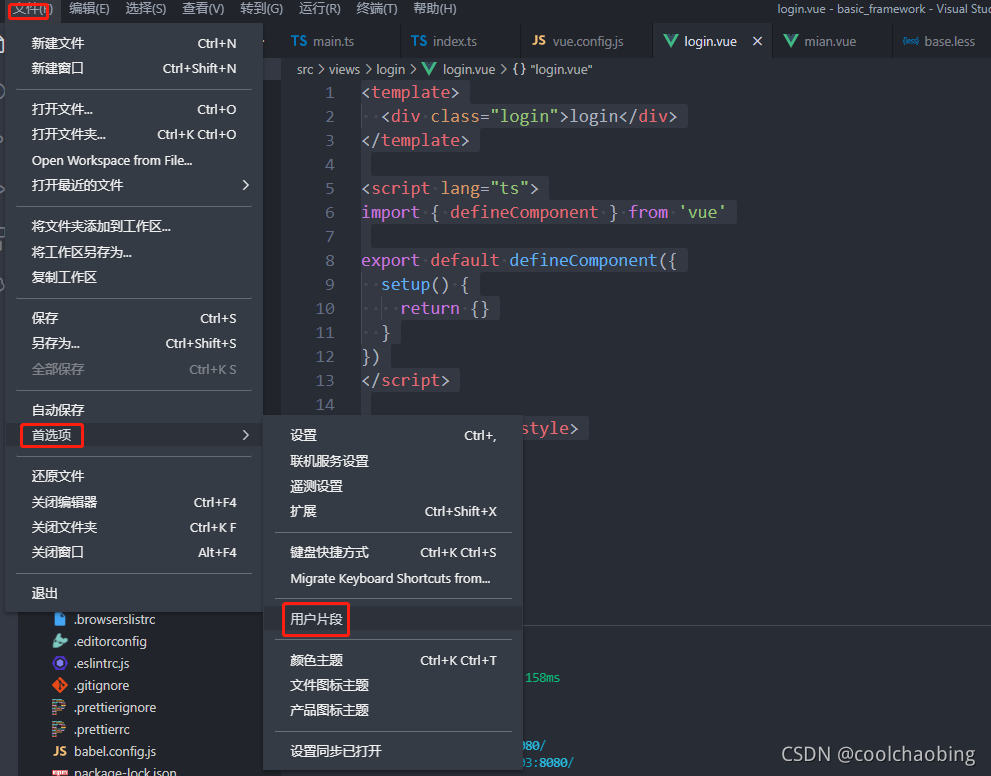Click the git icon beside .gitignore
Image resolution: width=991 pixels, height=776 pixels.
pos(59,685)
